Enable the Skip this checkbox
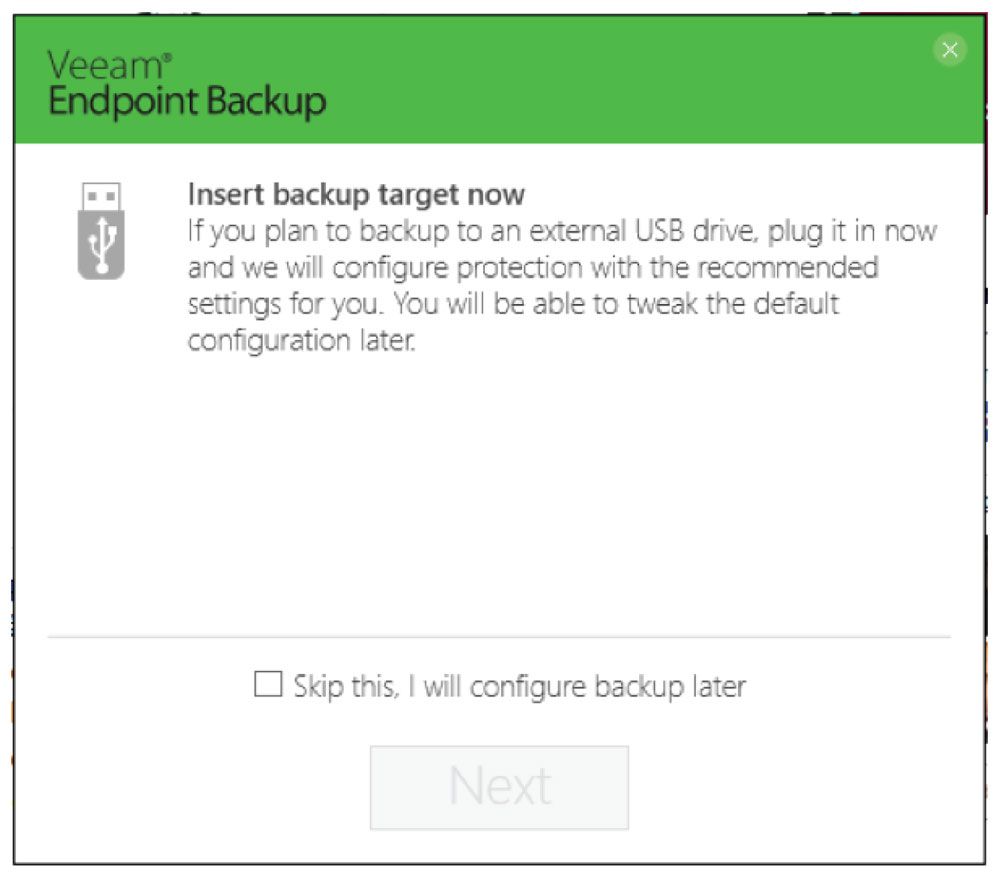This screenshot has width=1000, height=876. coord(268,685)
